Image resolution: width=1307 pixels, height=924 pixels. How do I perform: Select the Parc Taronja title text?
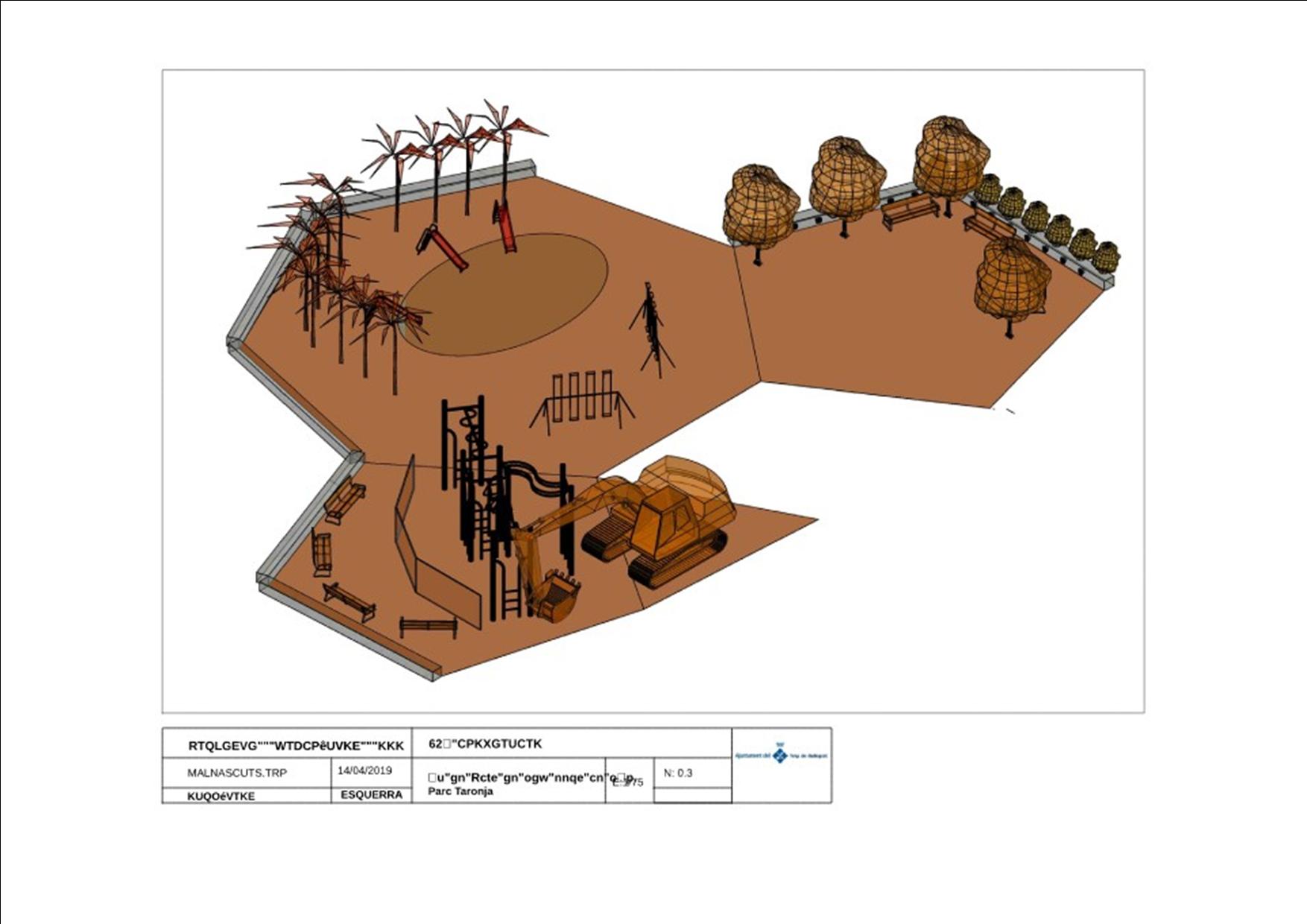tap(461, 791)
